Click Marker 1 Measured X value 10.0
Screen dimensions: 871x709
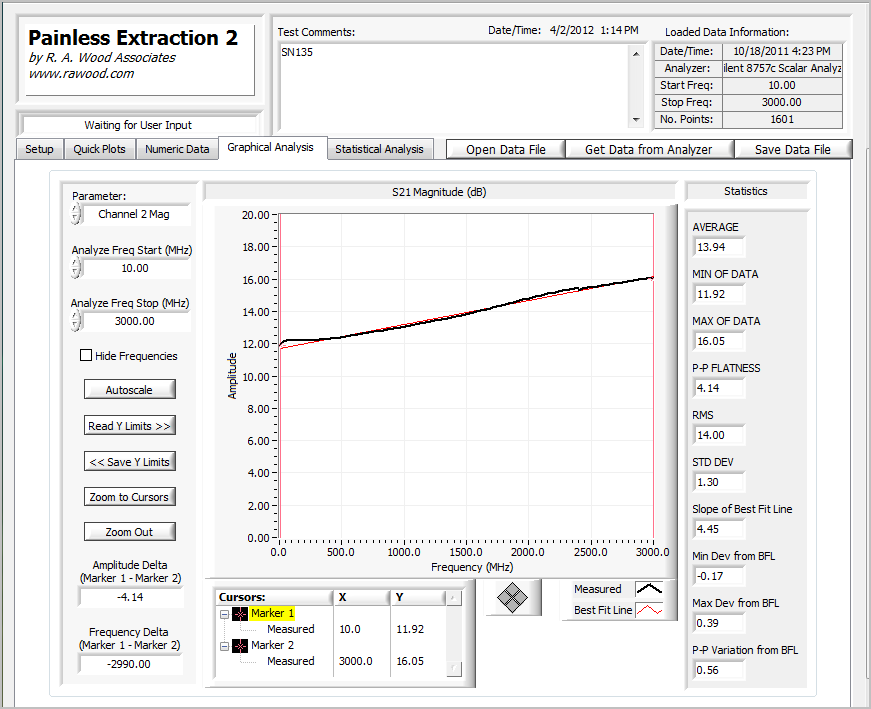pyautogui.click(x=350, y=629)
